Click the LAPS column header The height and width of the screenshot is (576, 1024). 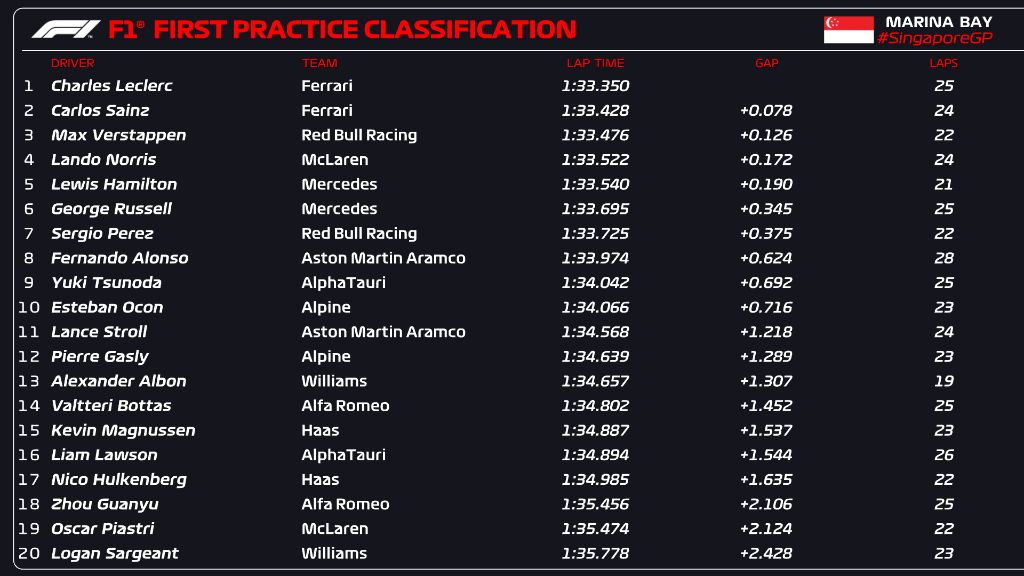coord(943,63)
